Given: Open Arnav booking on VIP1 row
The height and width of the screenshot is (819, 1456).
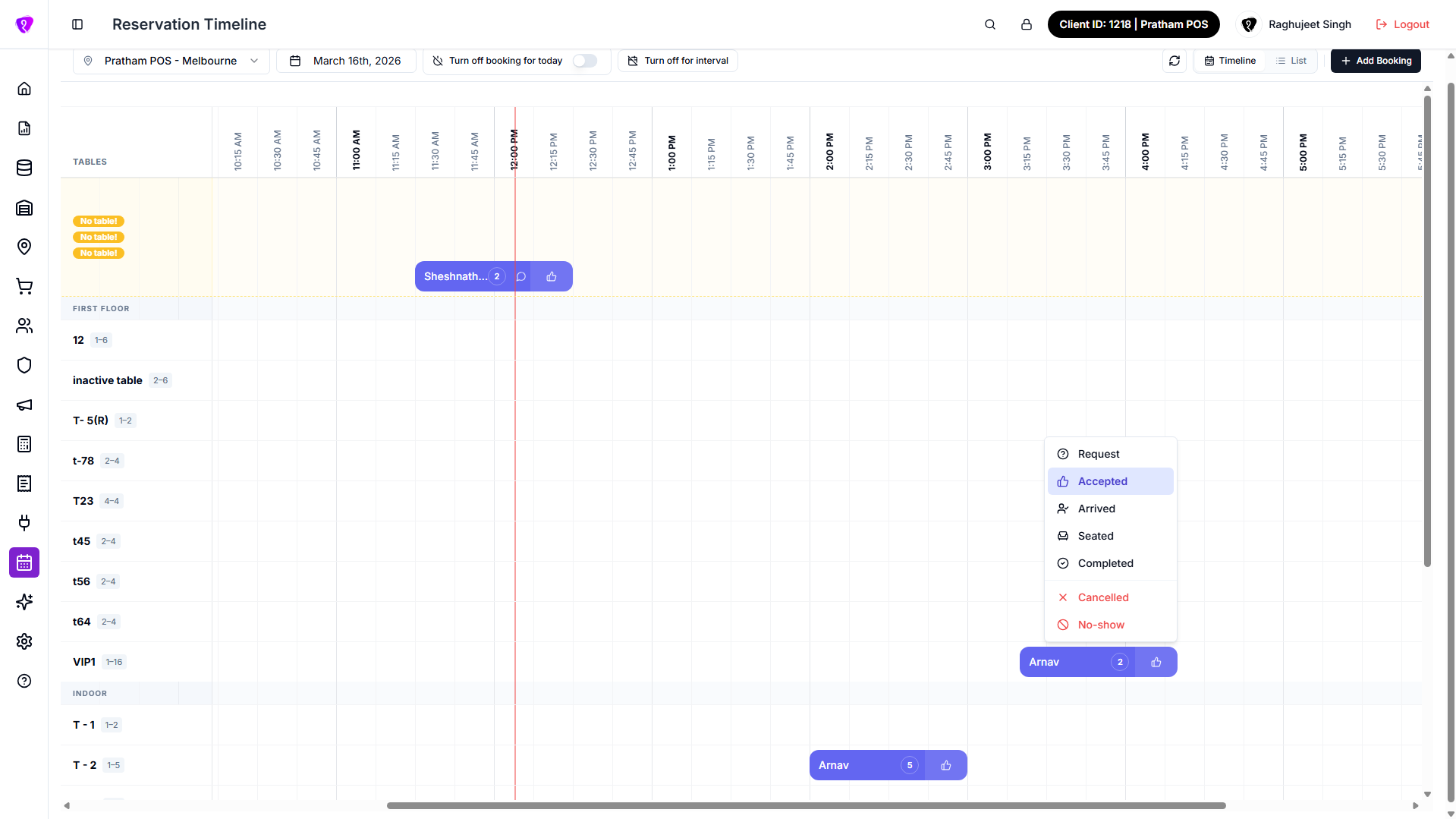Looking at the screenshot, I should click(x=1099, y=662).
